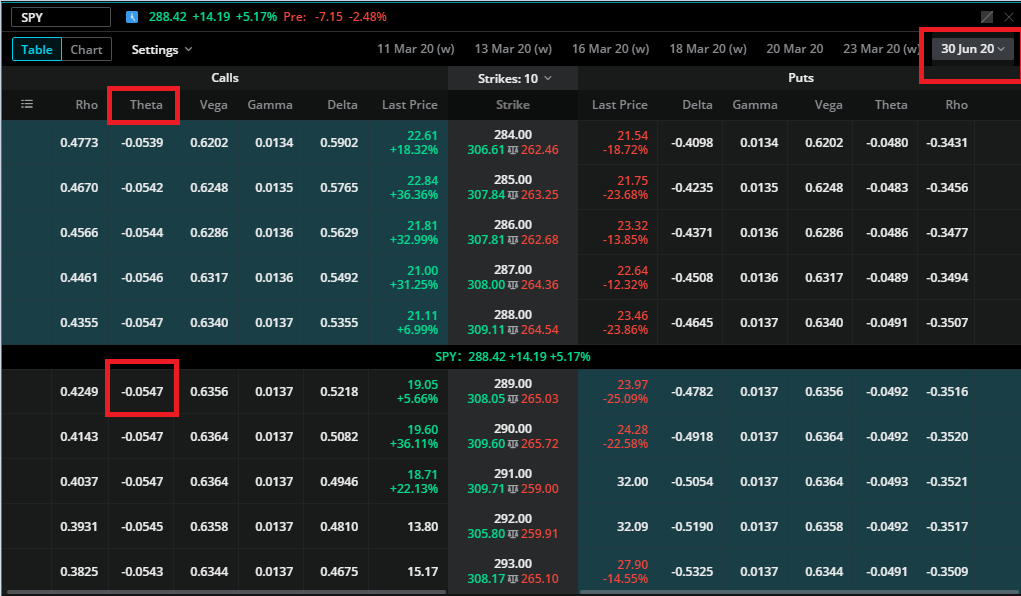Click the puts side horizontal scrollbar
The image size is (1021, 596).
click(800, 592)
